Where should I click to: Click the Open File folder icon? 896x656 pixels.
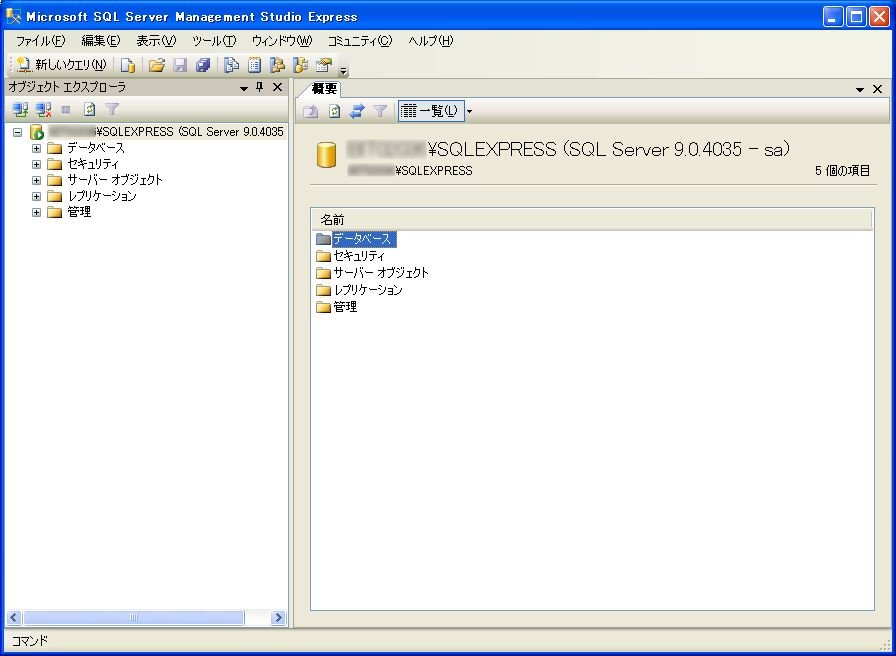click(x=157, y=65)
